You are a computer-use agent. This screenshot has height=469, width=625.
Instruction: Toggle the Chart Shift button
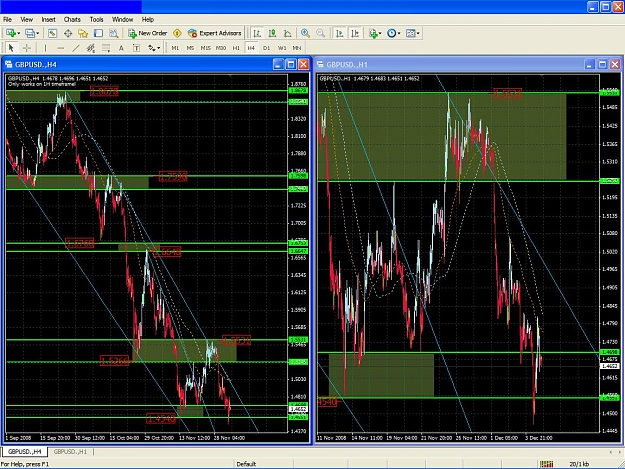pos(355,33)
